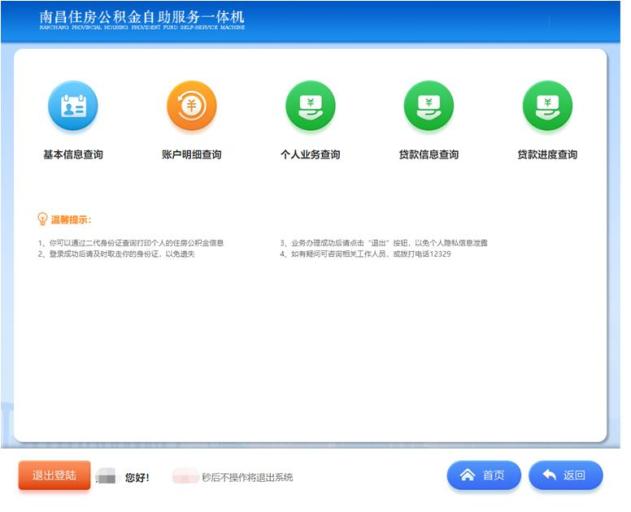Click the 温馨提示 heading text
Viewport: 631px width, 512px height.
point(71,219)
